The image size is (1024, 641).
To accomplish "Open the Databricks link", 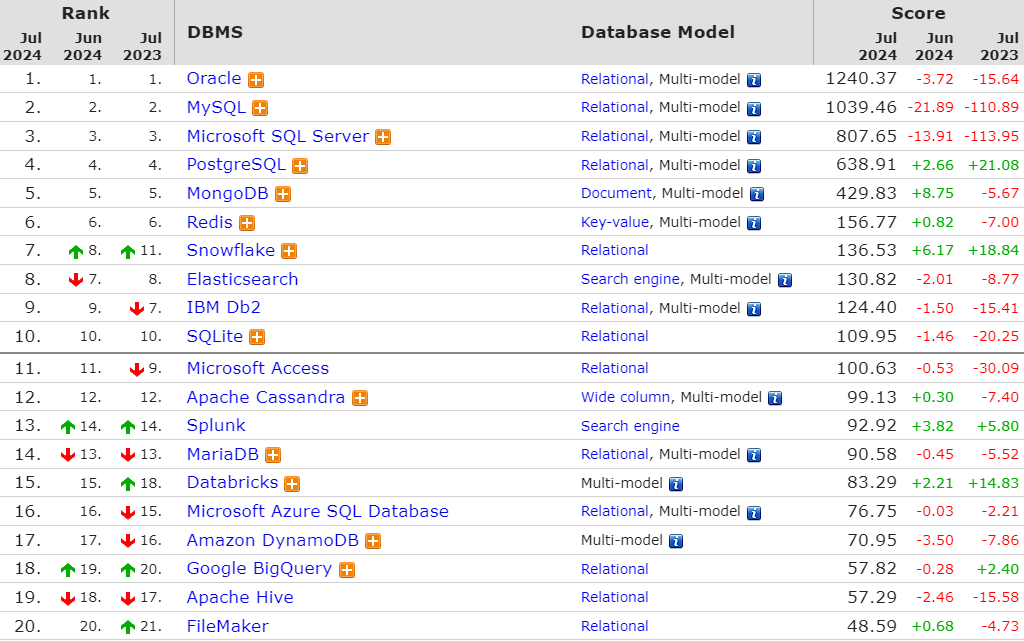I will 232,483.
